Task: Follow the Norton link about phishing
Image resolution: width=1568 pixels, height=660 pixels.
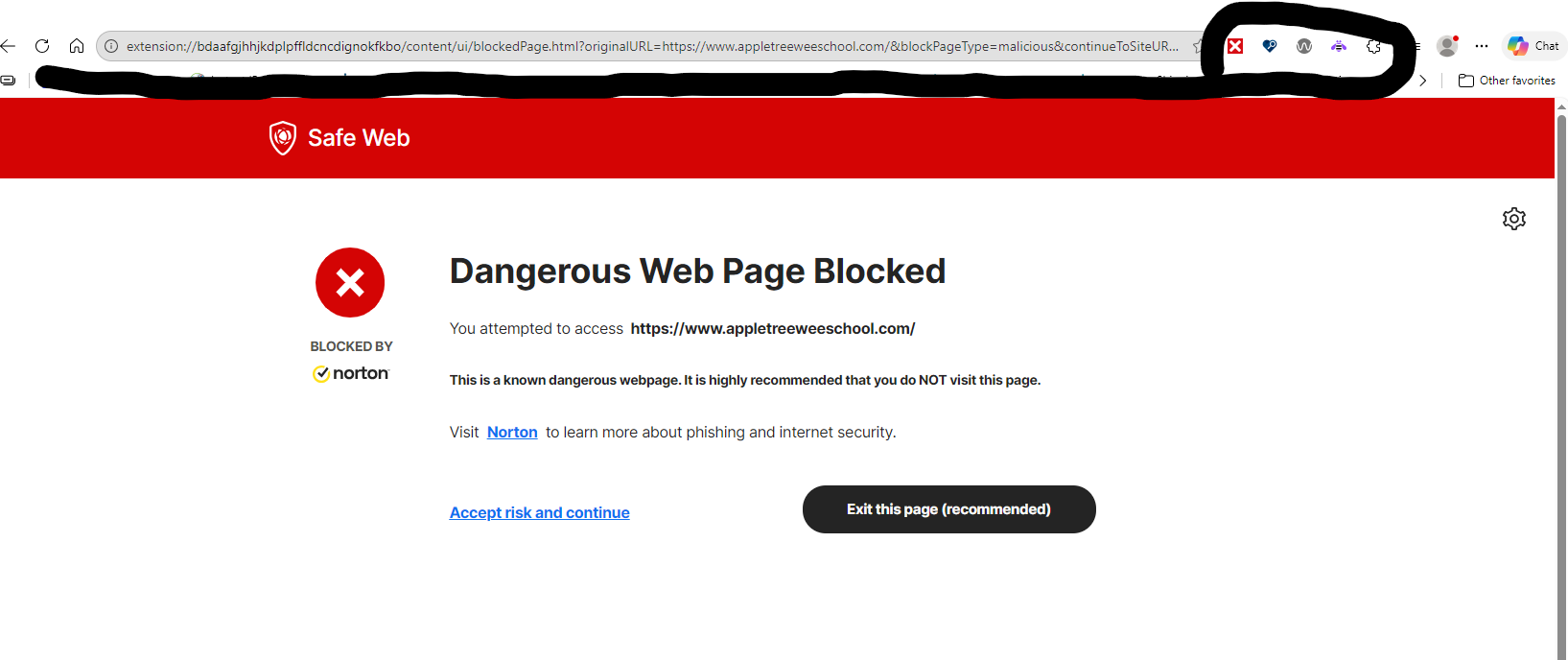Action: 512,433
